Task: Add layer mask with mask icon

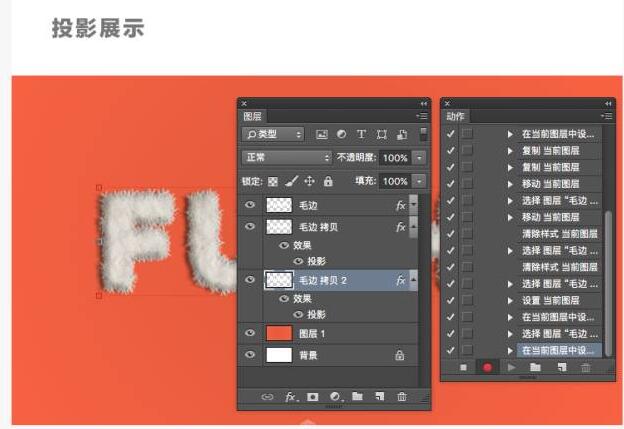Action: pyautogui.click(x=313, y=397)
